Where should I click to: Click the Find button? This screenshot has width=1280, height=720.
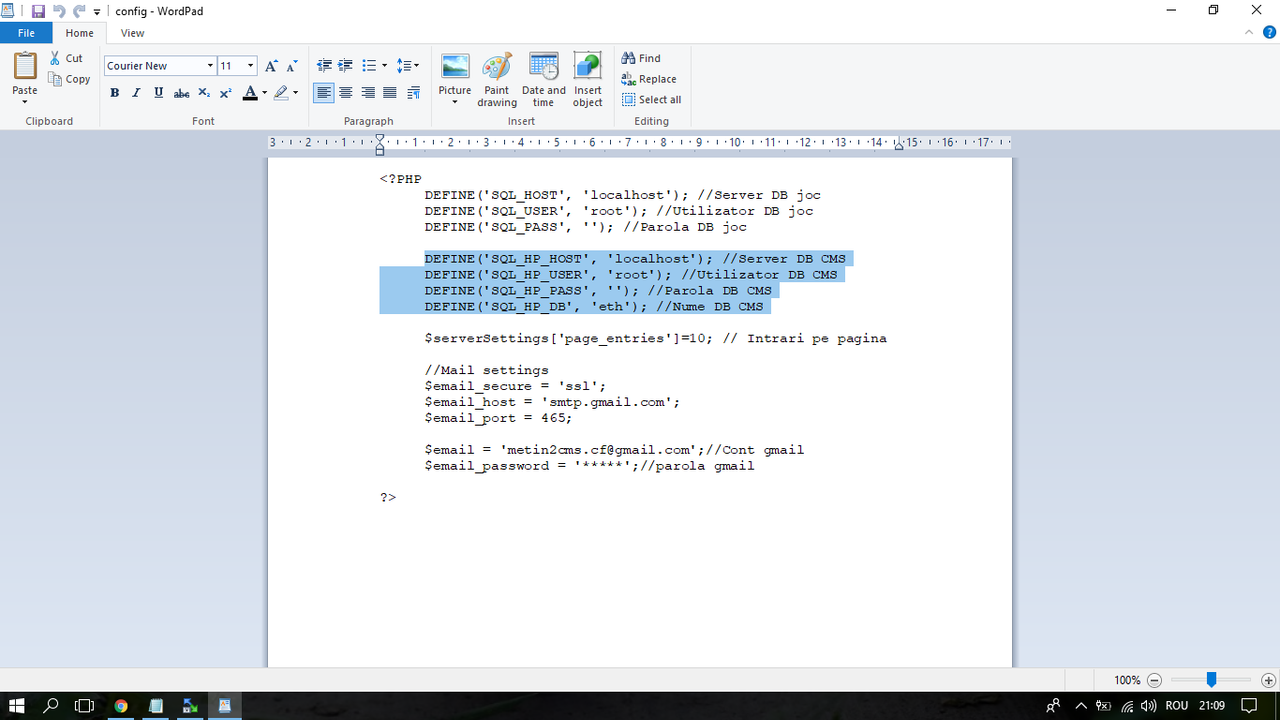coord(641,58)
